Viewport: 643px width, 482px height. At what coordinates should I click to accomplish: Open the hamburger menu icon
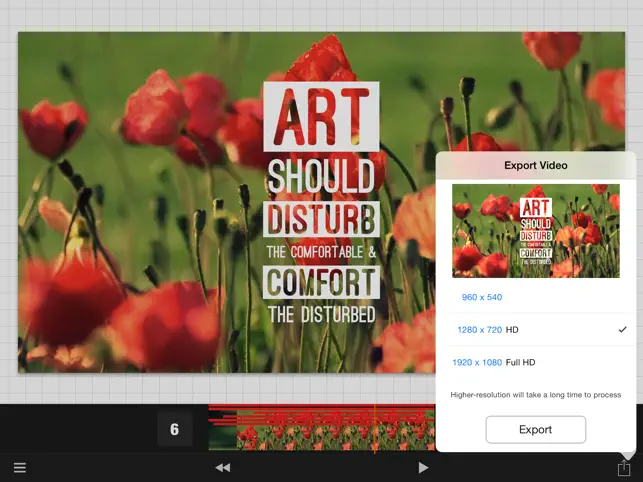tap(20, 467)
